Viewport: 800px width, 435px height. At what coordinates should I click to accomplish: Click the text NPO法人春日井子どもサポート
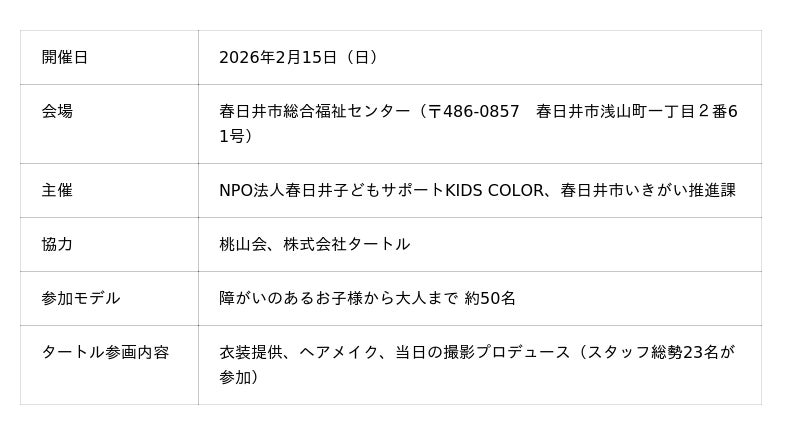click(x=331, y=190)
